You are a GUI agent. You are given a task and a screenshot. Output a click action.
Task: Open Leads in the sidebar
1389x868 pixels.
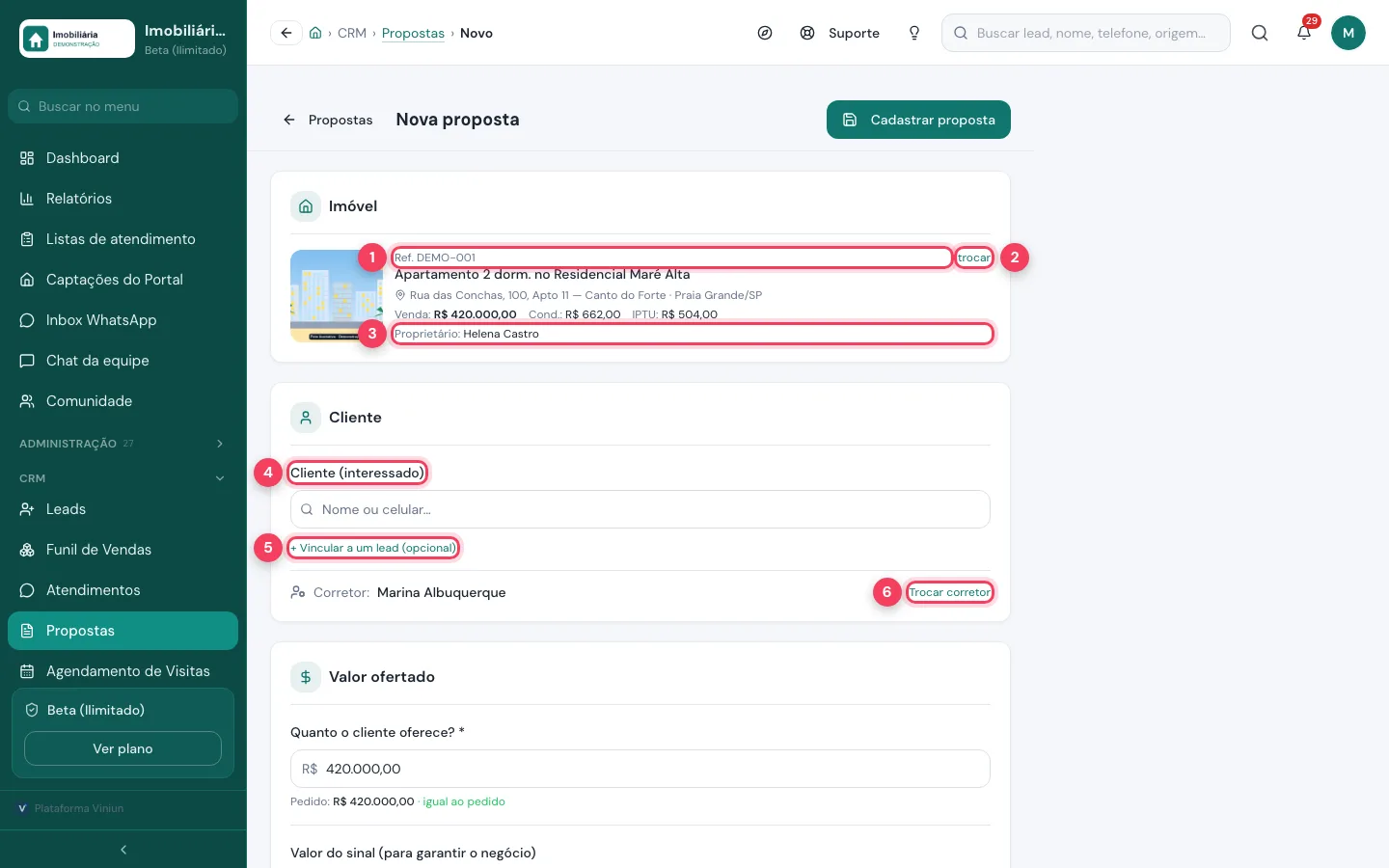(123, 509)
